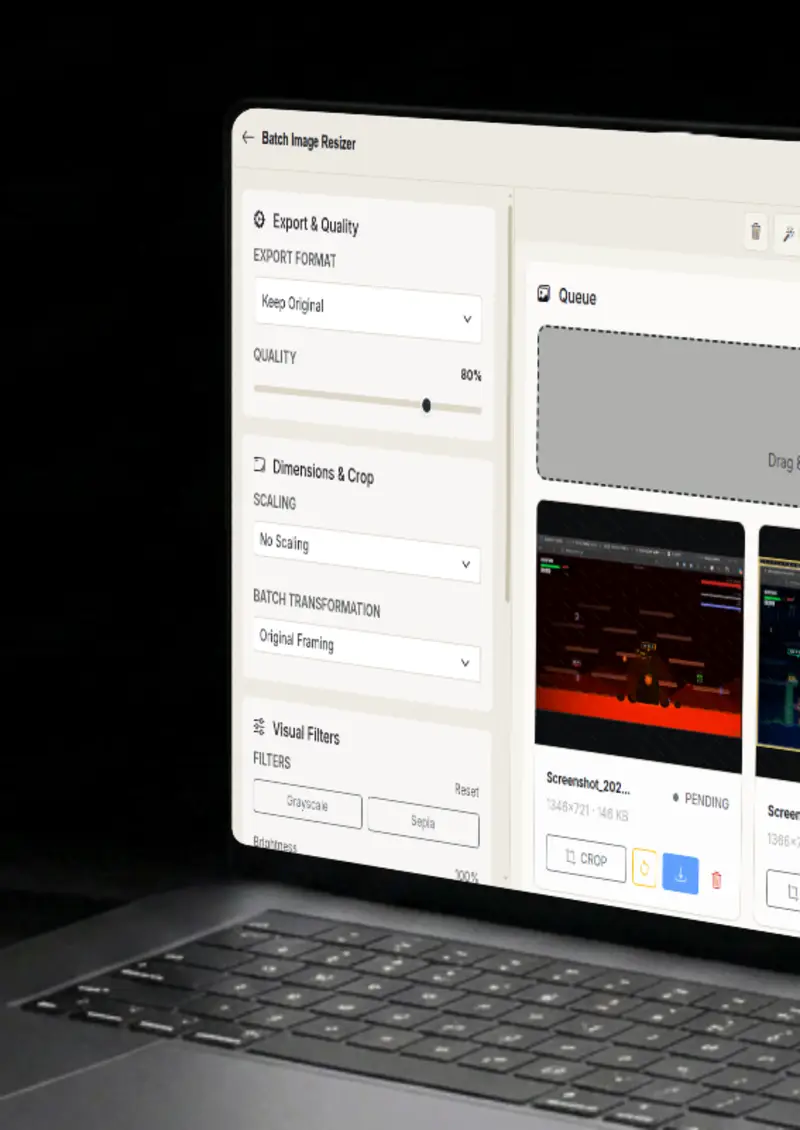Go back using the arrow beside Batch Image Resizer

click(x=248, y=137)
